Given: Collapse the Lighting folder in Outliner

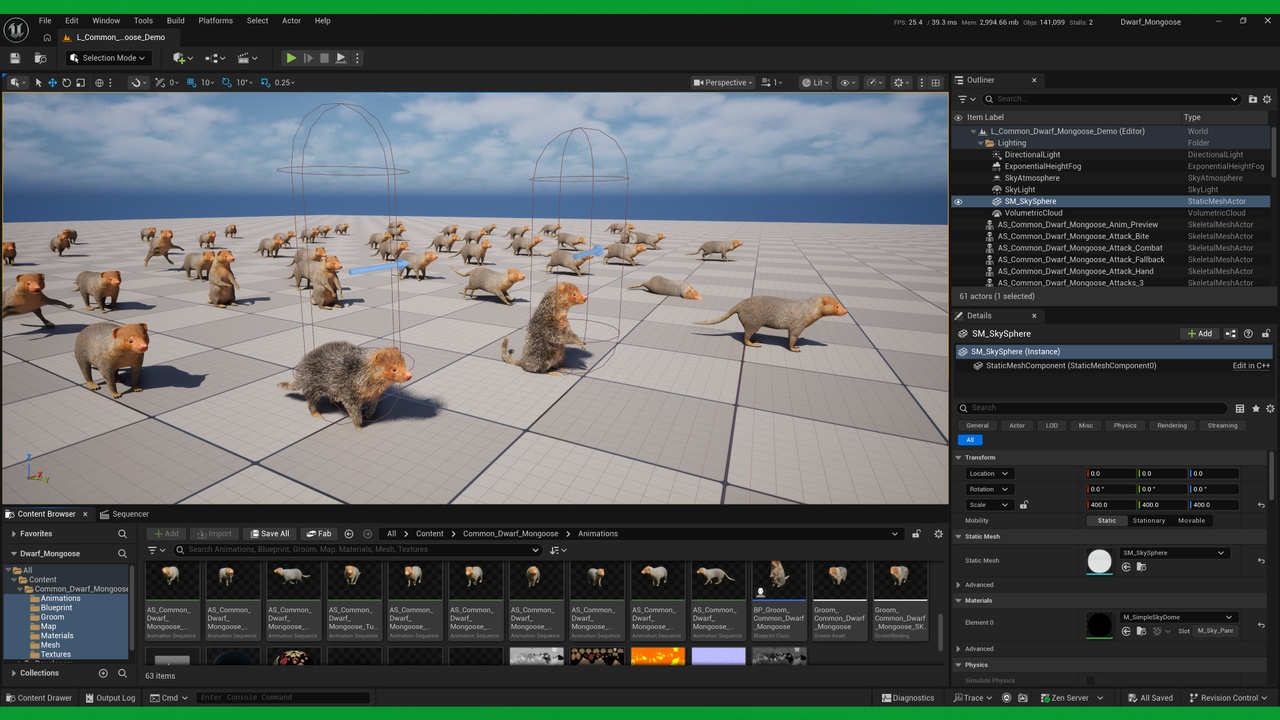Looking at the screenshot, I should click(x=981, y=143).
